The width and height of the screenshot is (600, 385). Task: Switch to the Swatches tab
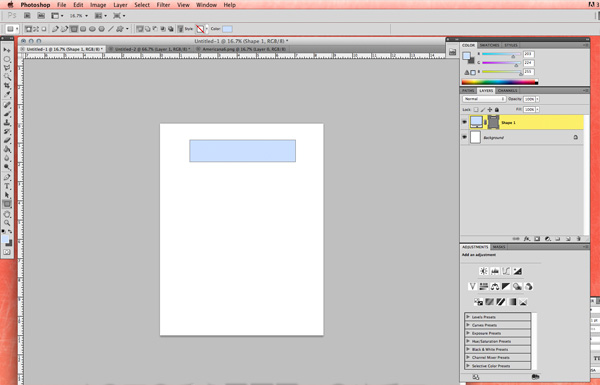pyautogui.click(x=489, y=45)
